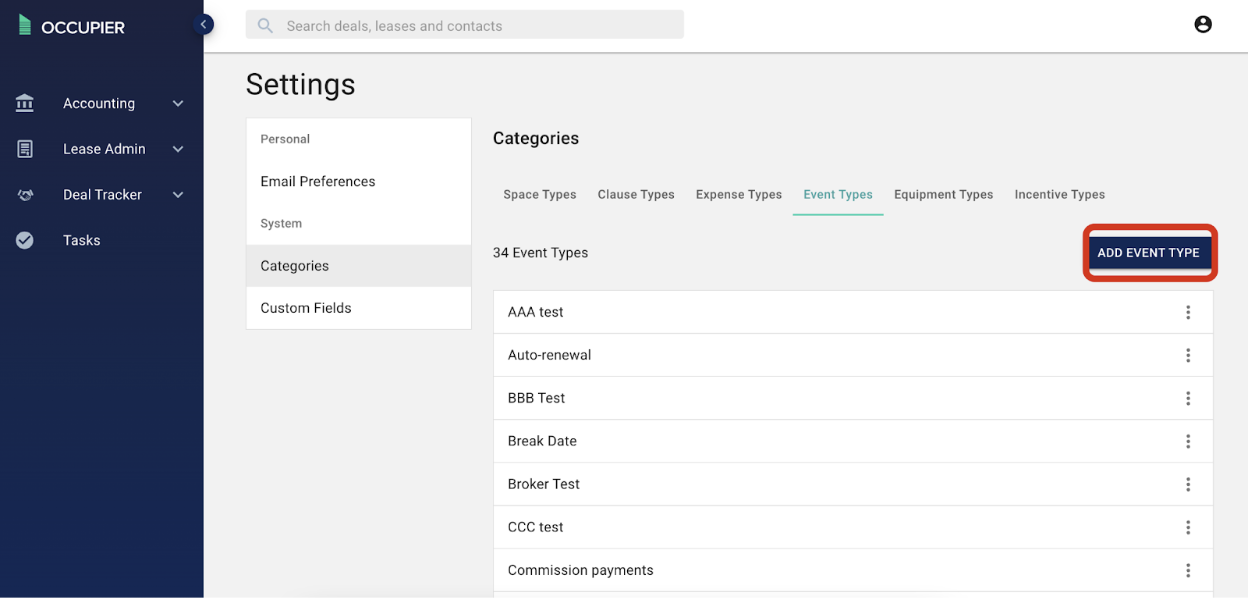The height and width of the screenshot is (598, 1250).
Task: Click the Occupier logo
Action: pyautogui.click(x=72, y=26)
